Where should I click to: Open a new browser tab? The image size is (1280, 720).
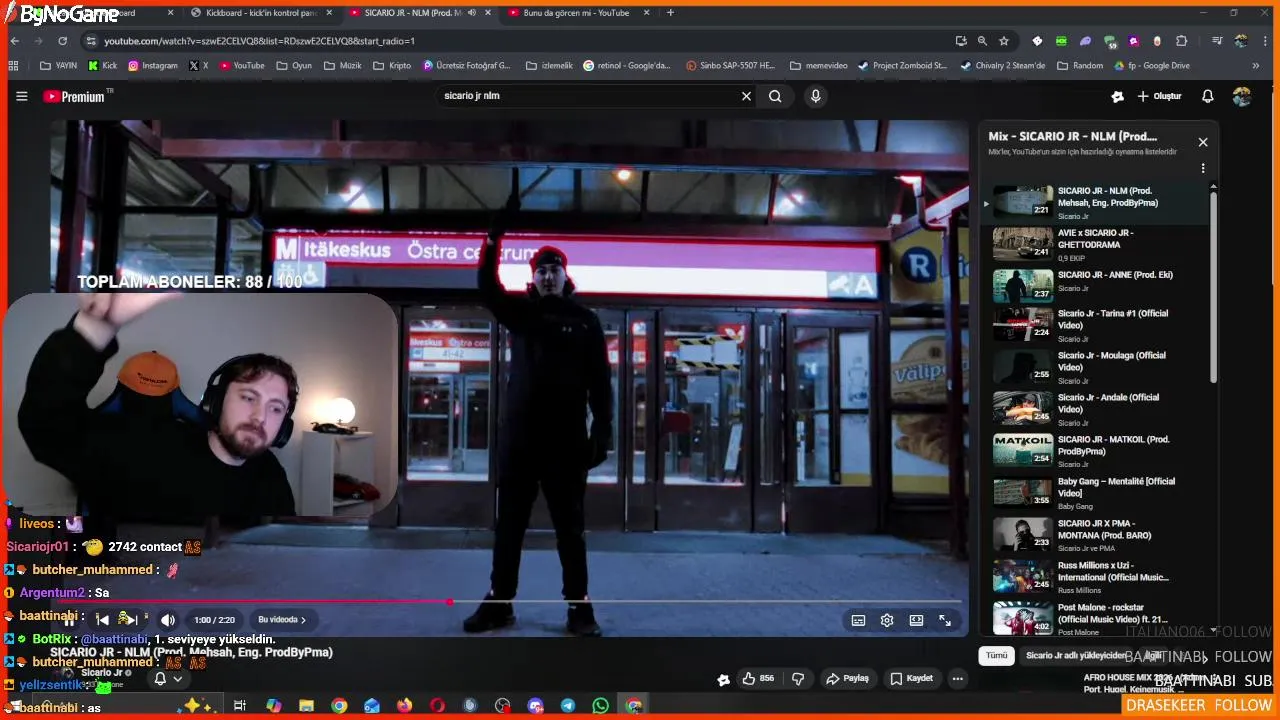670,13
